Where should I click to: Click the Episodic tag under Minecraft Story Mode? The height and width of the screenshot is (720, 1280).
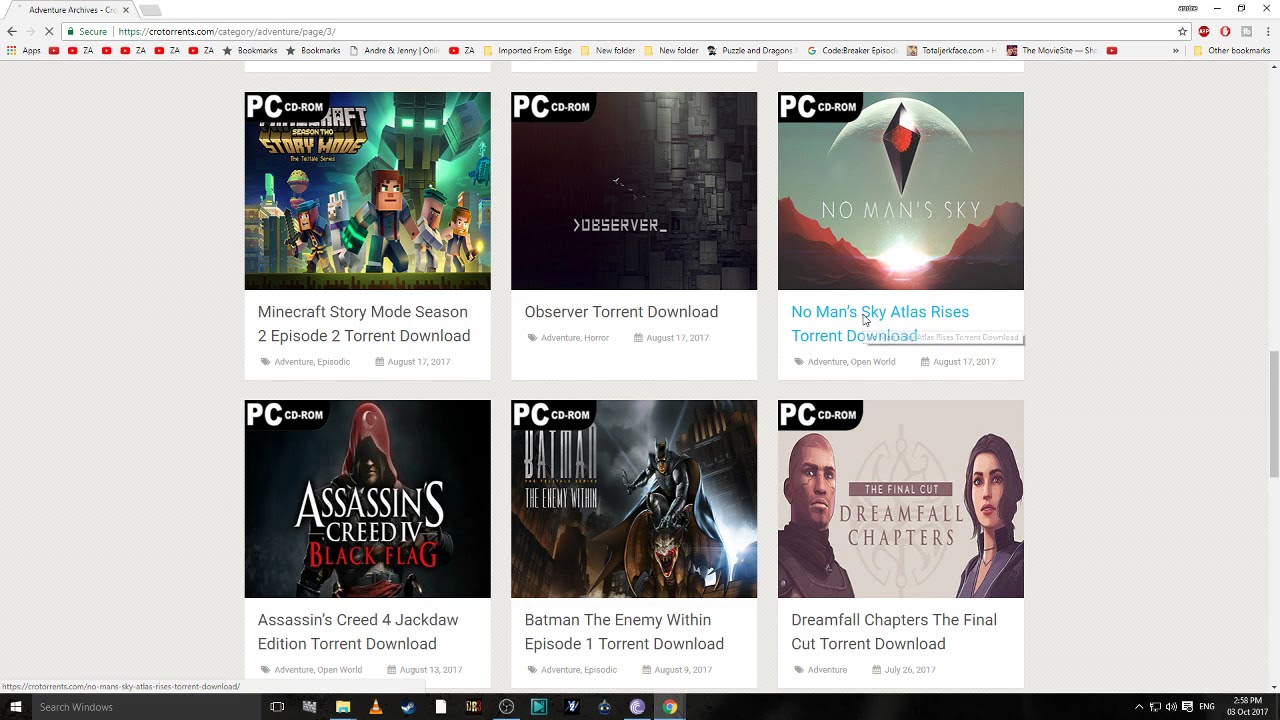(334, 362)
